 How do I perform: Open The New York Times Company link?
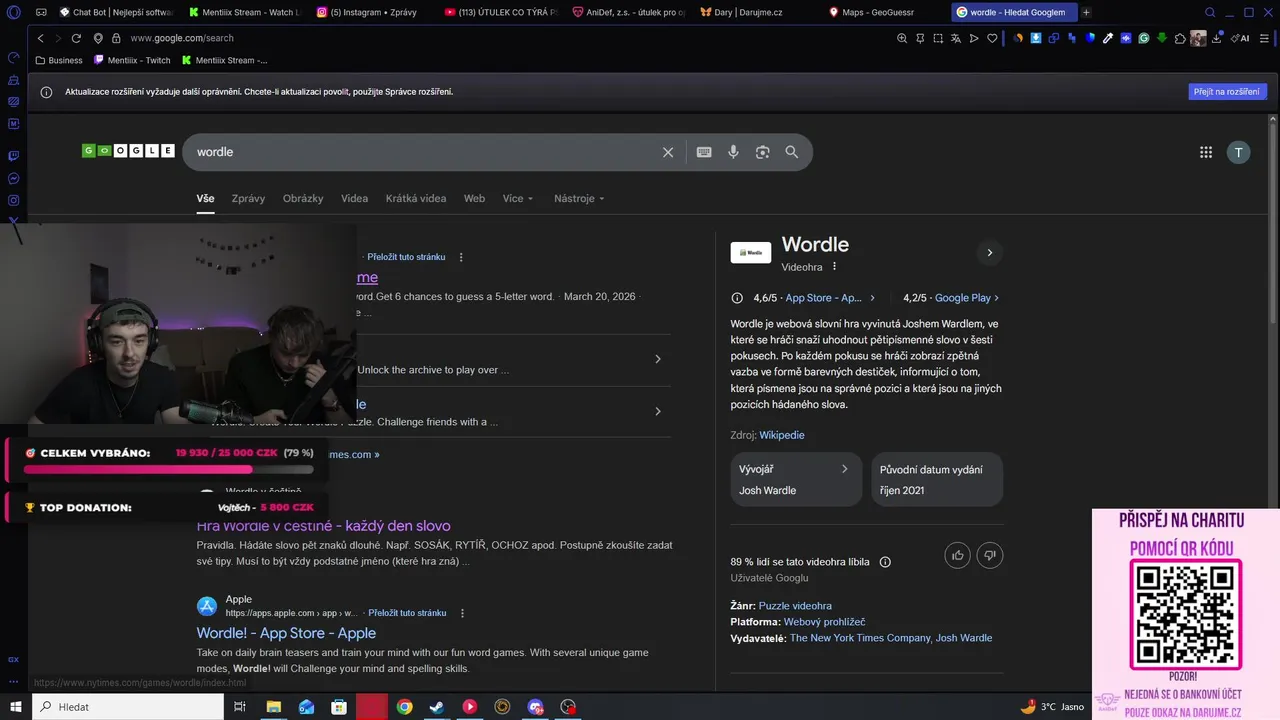pyautogui.click(x=860, y=638)
